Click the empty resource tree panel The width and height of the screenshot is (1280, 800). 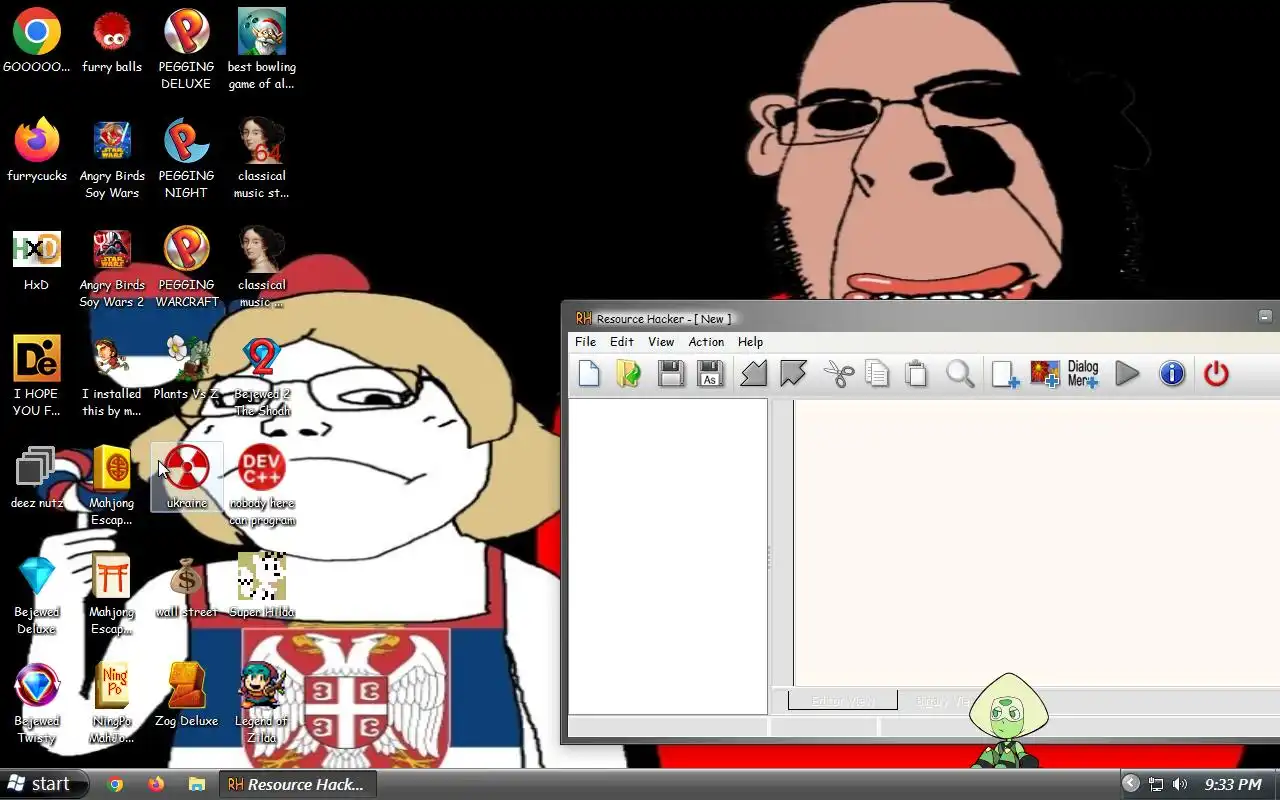(x=667, y=556)
